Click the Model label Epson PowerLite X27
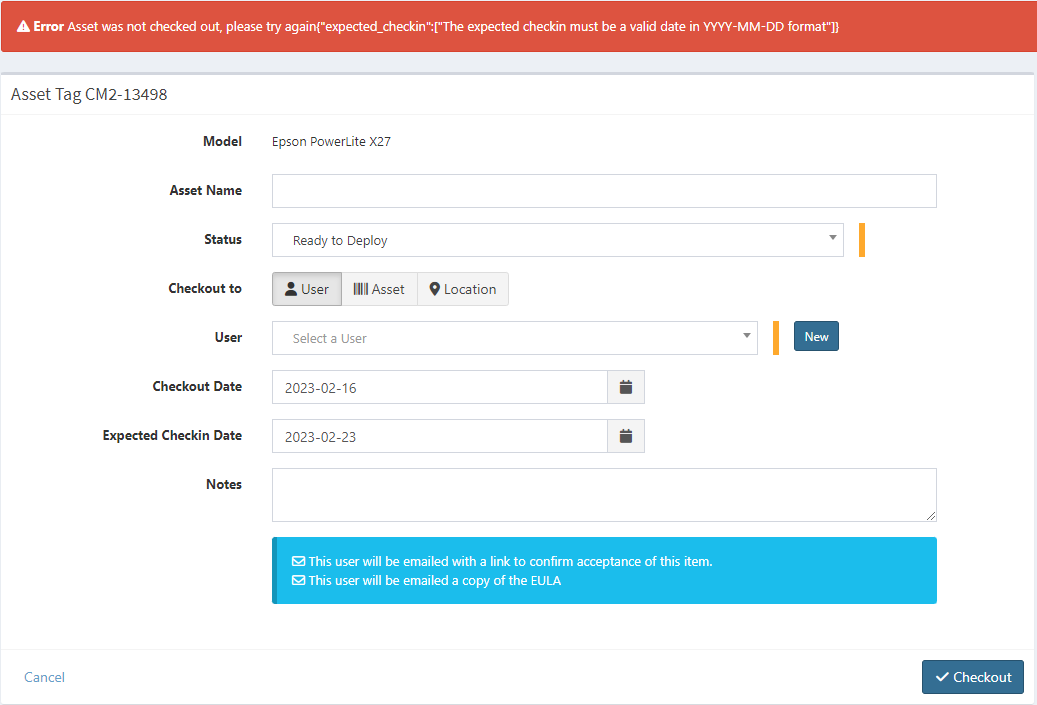 point(331,141)
